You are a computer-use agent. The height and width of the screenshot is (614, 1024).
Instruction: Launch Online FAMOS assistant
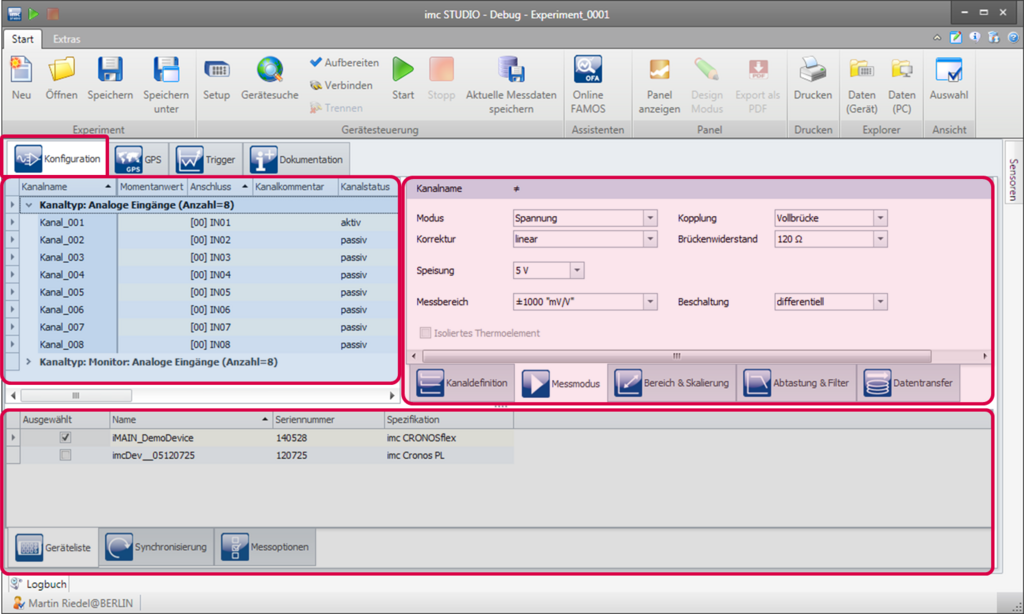coord(588,70)
